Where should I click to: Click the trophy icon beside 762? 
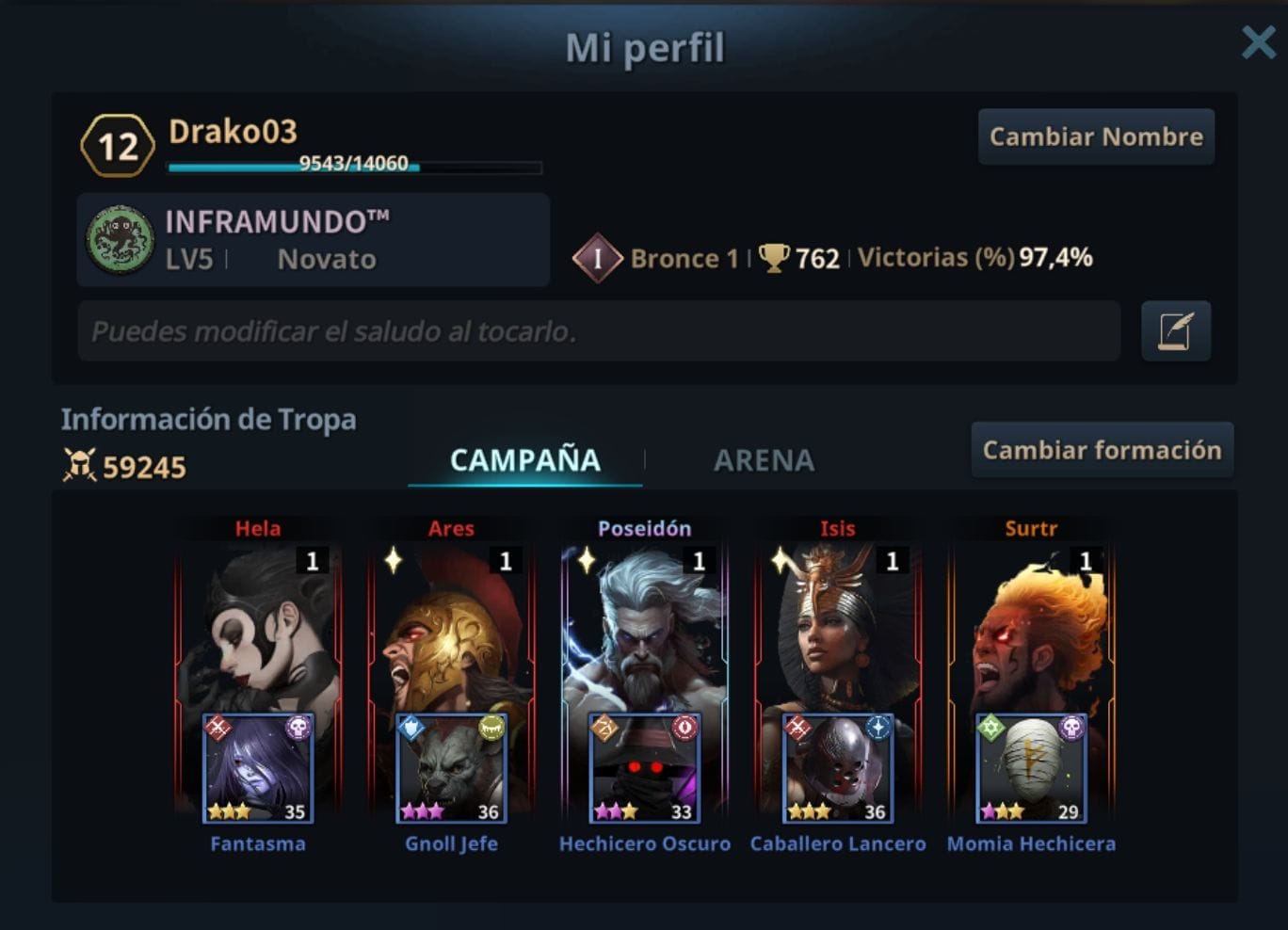coord(774,257)
